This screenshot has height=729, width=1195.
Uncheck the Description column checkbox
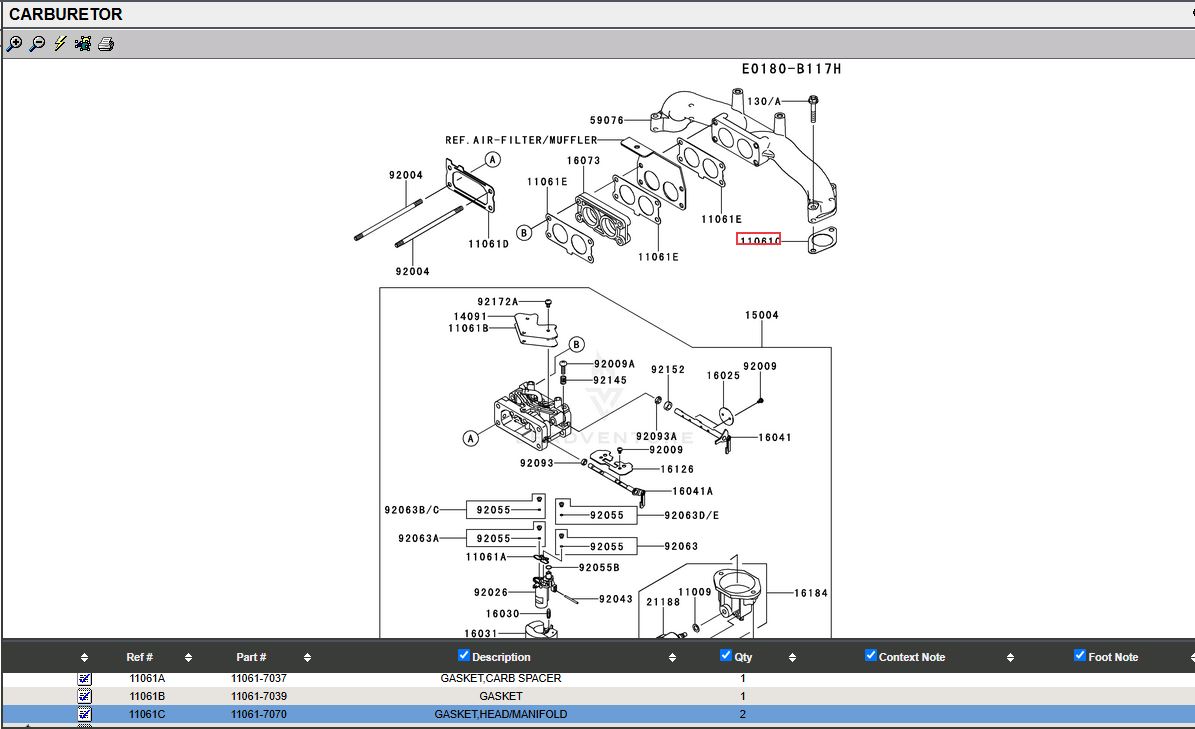[x=464, y=656]
